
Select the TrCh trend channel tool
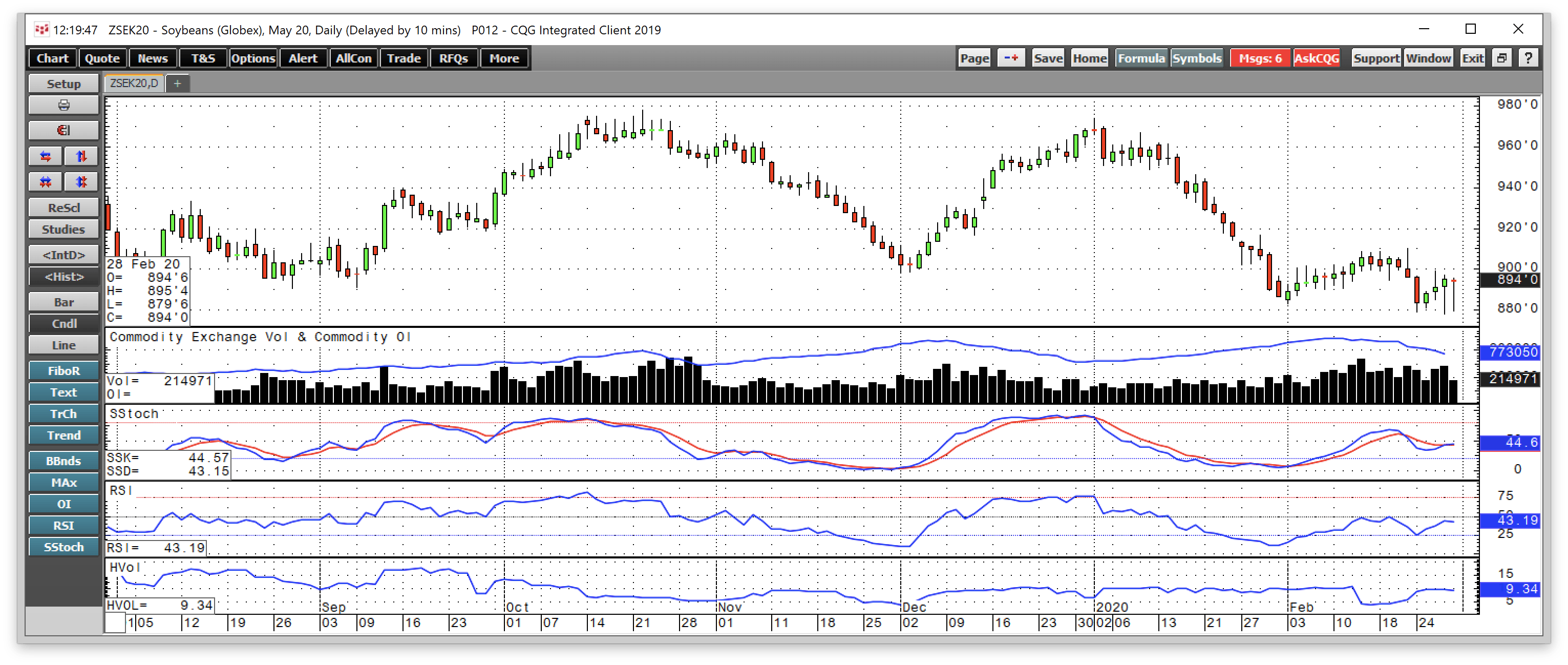[x=63, y=413]
